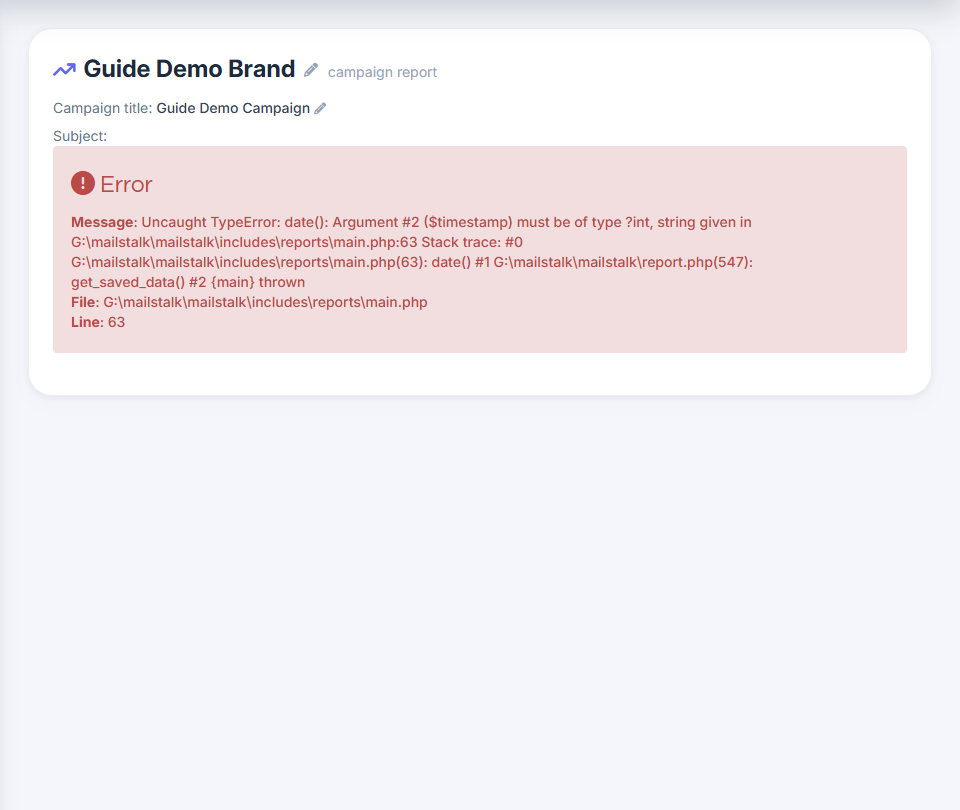This screenshot has height=810, width=960.
Task: Click the "get_saved_data() #2 {main} thrown" text line
Action: [188, 282]
